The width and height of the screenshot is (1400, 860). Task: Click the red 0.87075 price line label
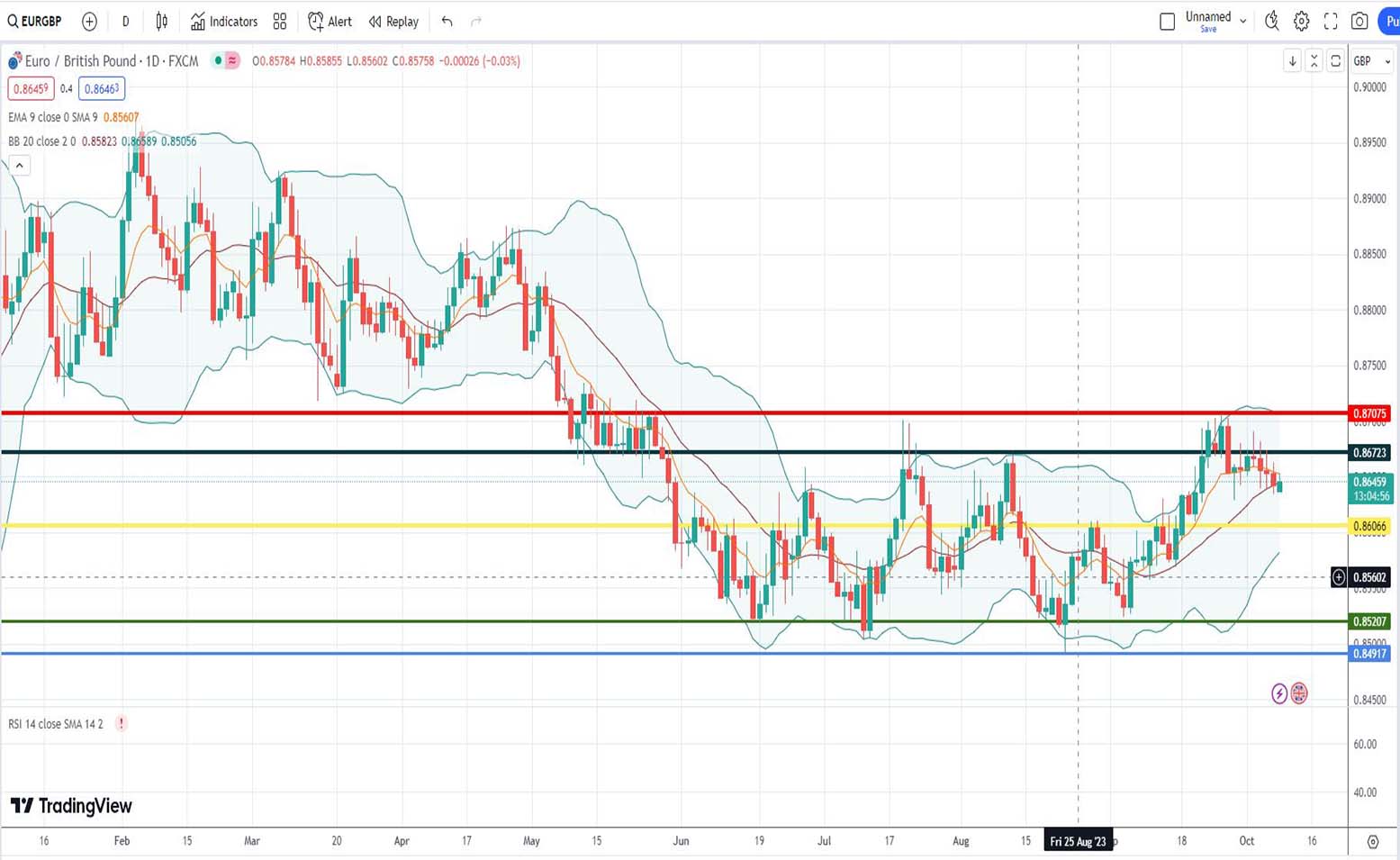pyautogui.click(x=1368, y=414)
